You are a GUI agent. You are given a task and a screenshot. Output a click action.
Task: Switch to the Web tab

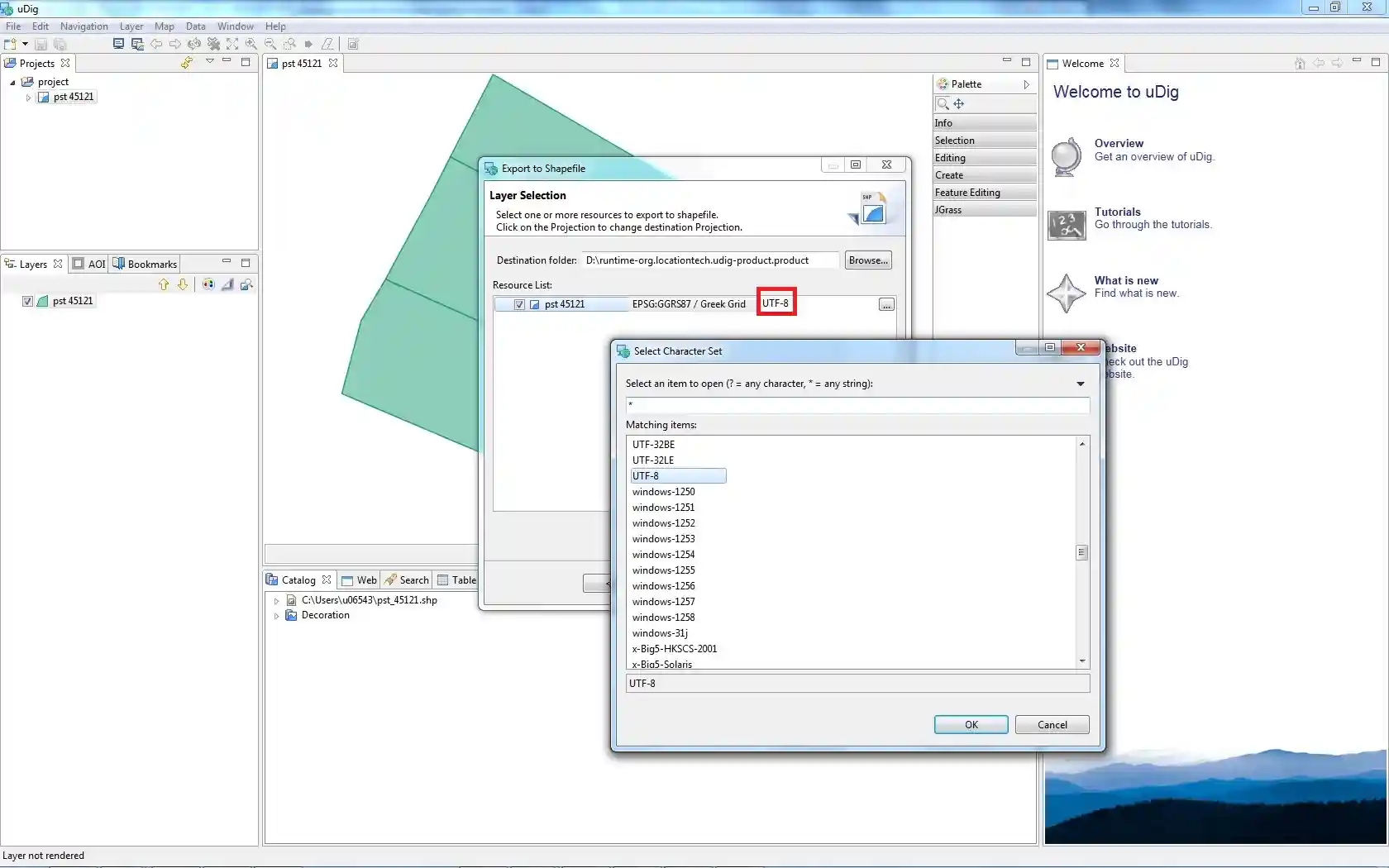(360, 580)
